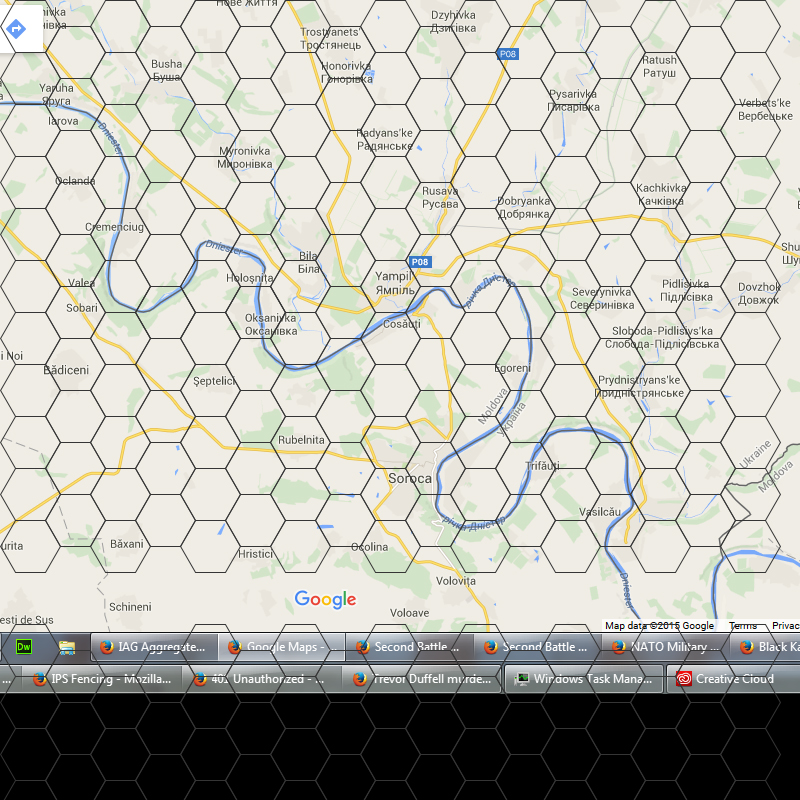Click the Radyans'ke Радянське label
This screenshot has width=800, height=800.
385,139
